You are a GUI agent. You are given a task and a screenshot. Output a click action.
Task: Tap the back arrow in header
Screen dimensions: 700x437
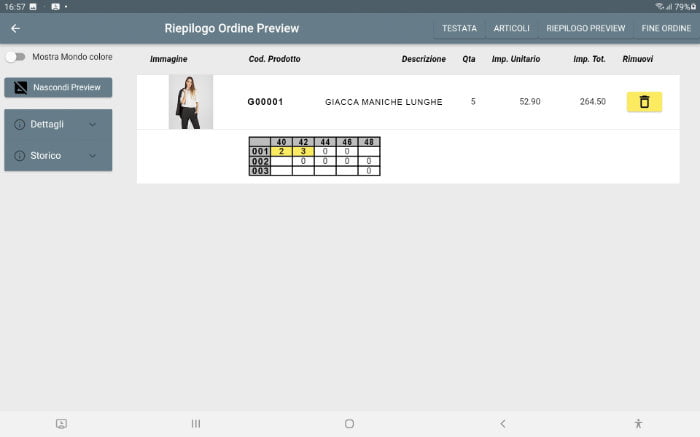15,28
